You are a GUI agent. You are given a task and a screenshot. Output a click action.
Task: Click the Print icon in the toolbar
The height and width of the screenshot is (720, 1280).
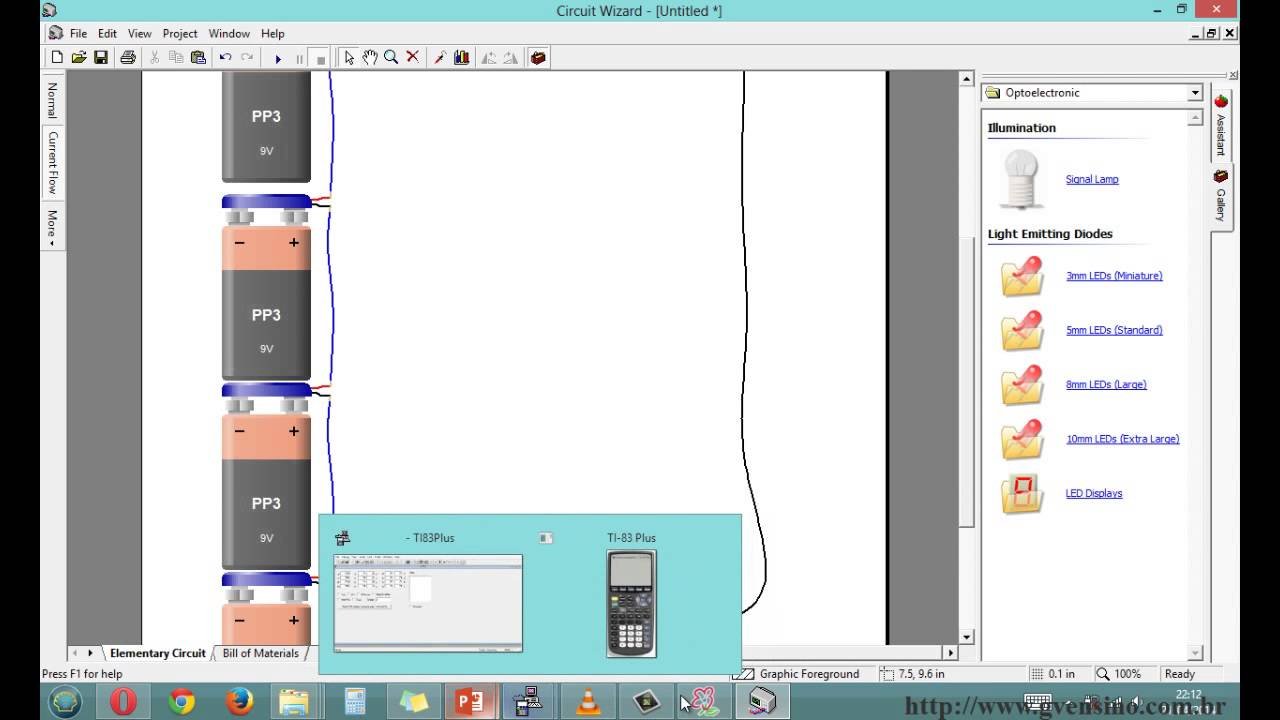(x=128, y=58)
